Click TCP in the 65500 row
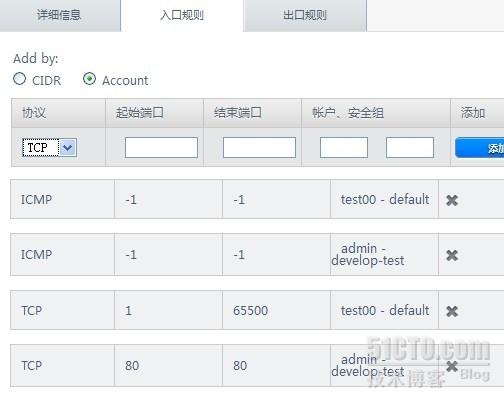Viewport: 504px width, 402px height. point(32,311)
